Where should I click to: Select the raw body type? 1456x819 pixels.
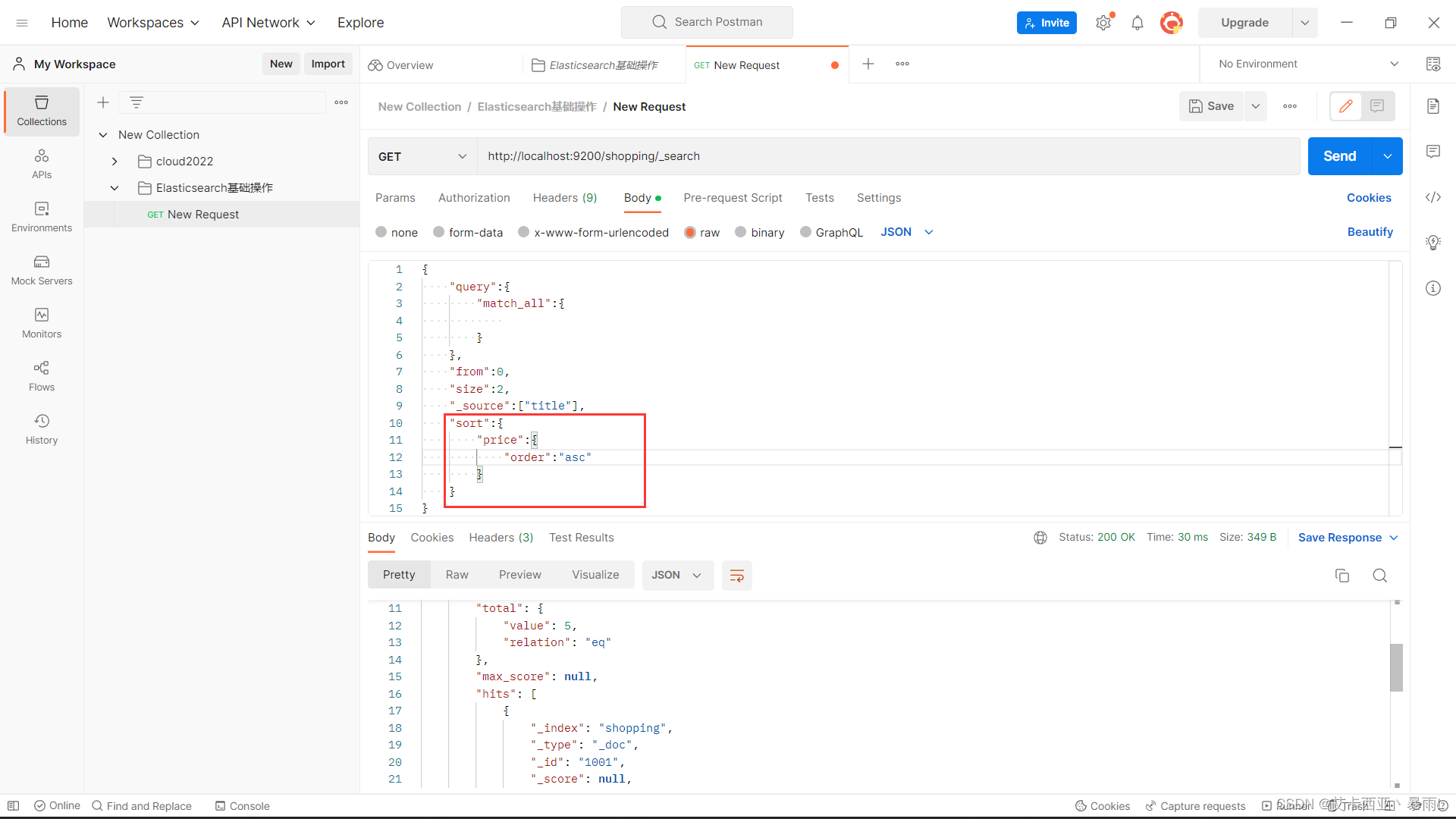click(x=690, y=232)
